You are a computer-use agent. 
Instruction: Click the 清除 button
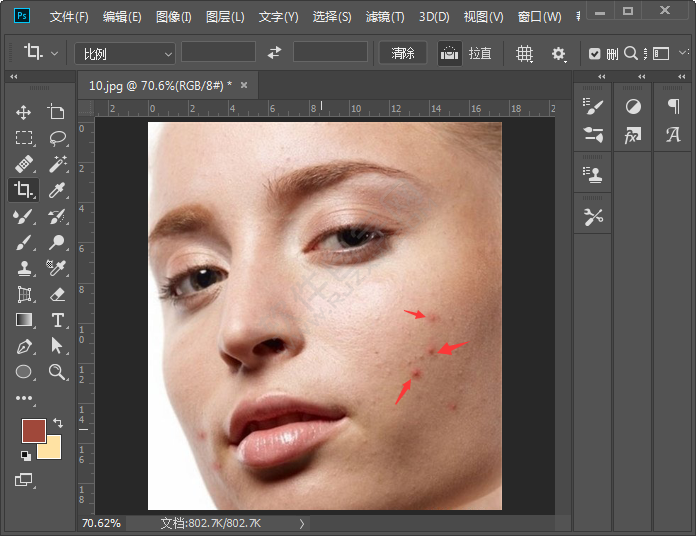point(403,53)
